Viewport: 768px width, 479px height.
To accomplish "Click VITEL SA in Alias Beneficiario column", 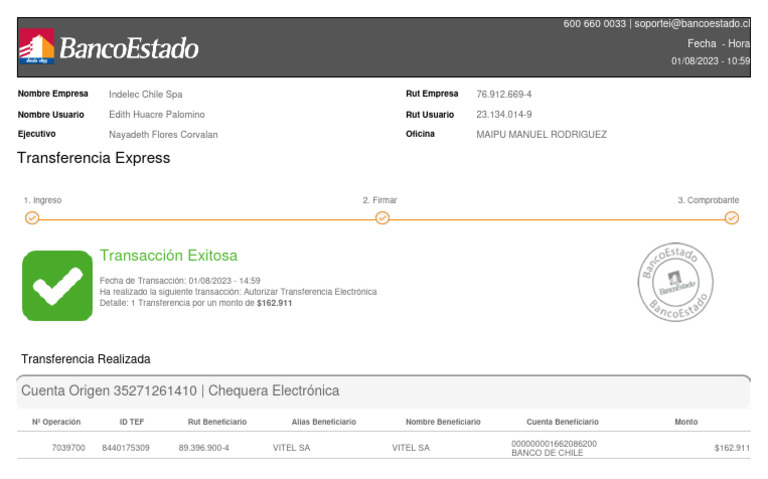I will click(291, 448).
